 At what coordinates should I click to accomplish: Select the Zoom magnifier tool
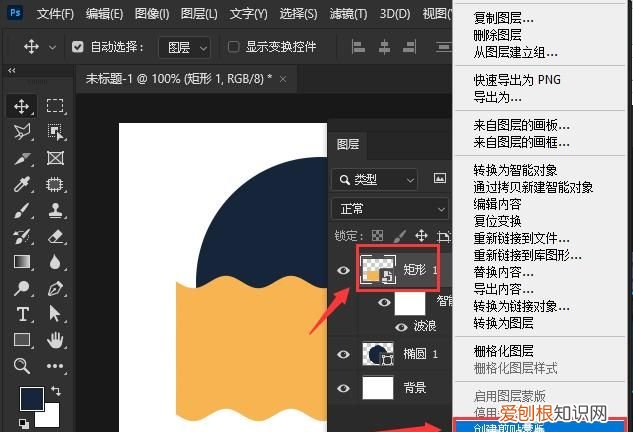22,366
